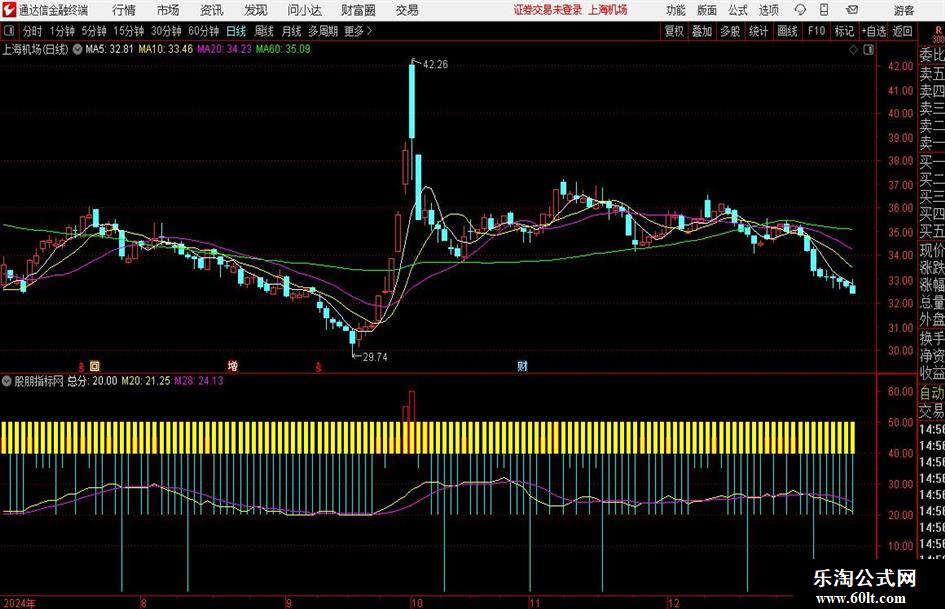Switch to the 分时 chart period
Image resolution: width=945 pixels, height=609 pixels.
click(x=33, y=31)
